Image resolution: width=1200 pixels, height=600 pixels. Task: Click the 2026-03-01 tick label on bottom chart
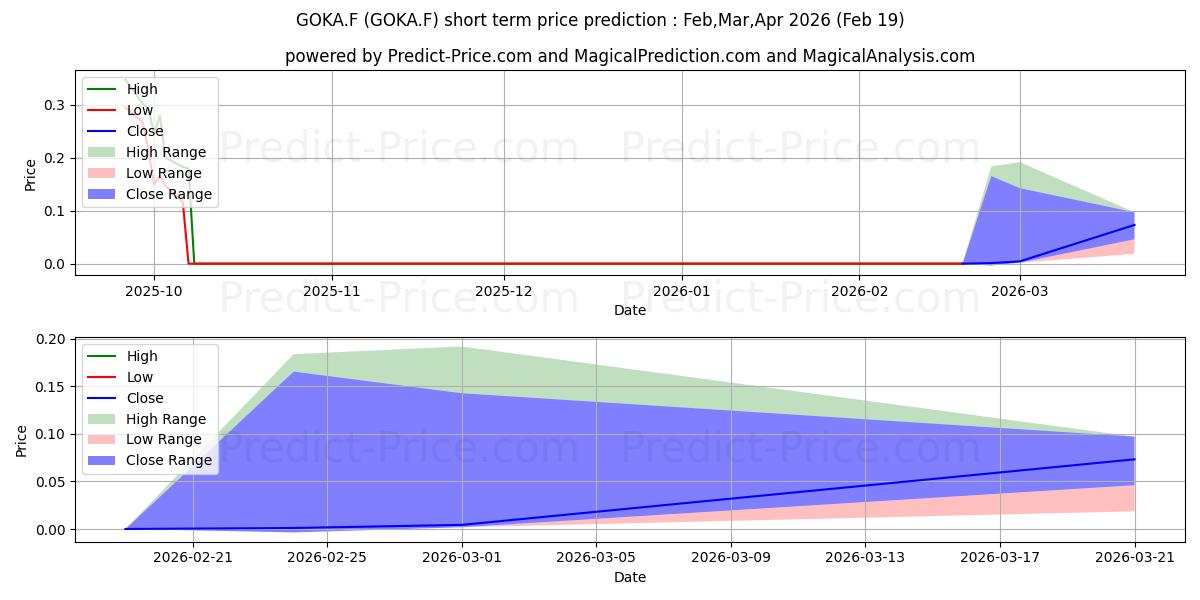click(x=462, y=557)
